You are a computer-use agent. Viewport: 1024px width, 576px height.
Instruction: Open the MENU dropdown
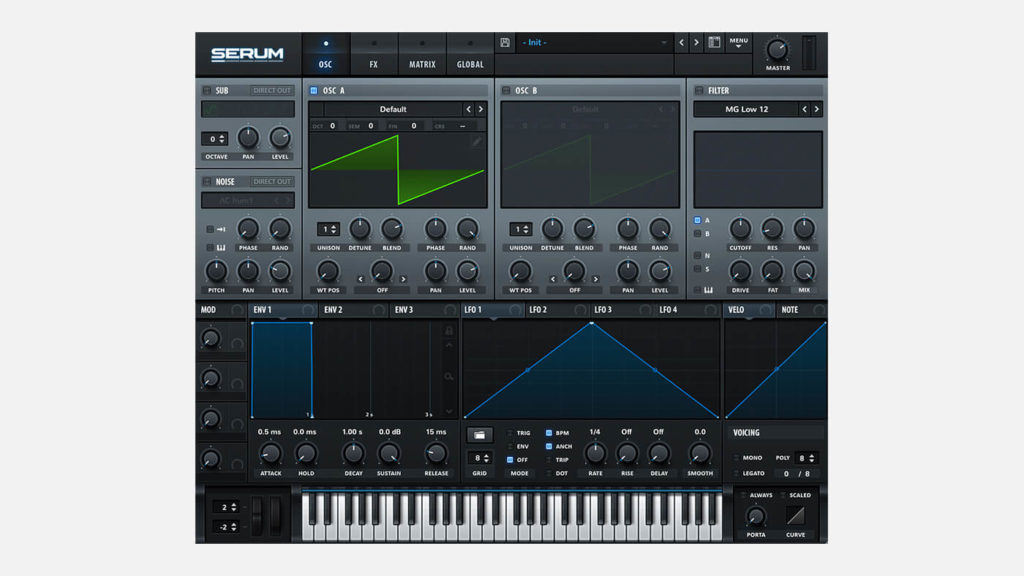[x=739, y=42]
